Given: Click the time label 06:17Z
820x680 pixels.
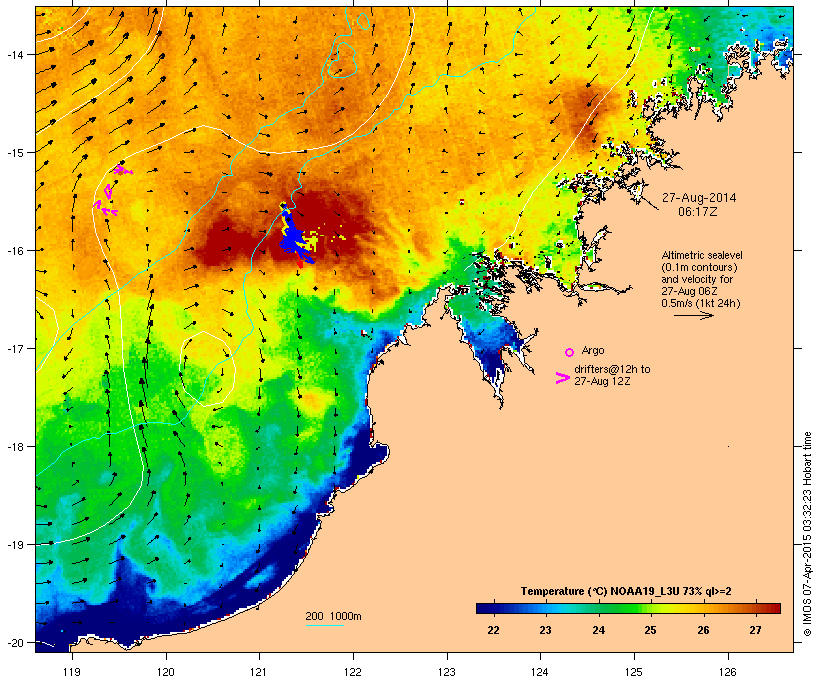Looking at the screenshot, I should click(698, 212).
